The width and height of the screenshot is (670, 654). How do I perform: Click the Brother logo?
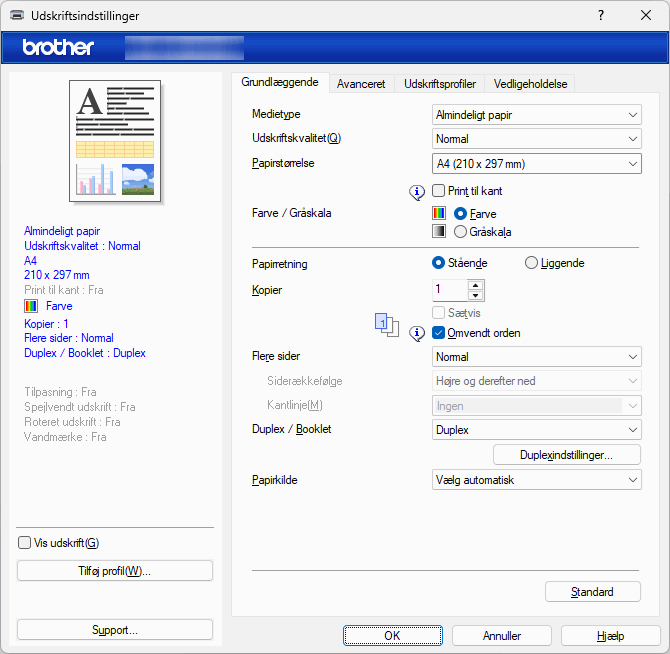[58, 47]
